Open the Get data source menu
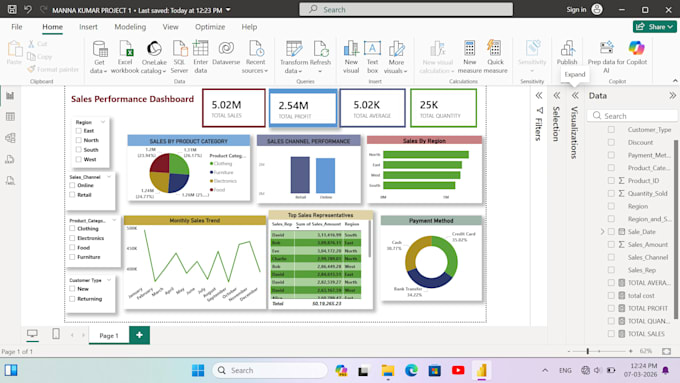This screenshot has height=383, width=680. 99,57
